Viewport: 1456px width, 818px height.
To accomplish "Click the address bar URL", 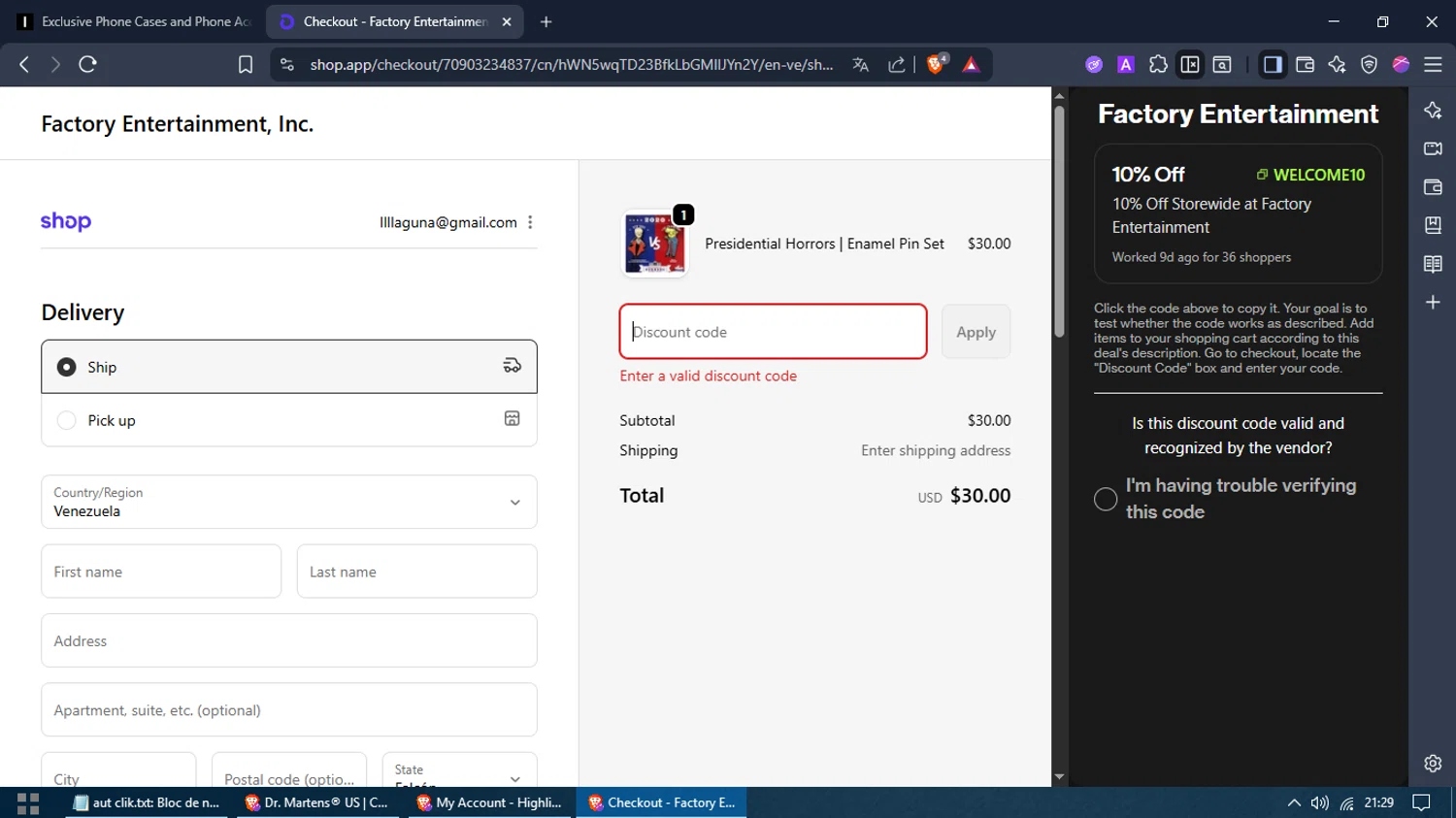I will 572,64.
